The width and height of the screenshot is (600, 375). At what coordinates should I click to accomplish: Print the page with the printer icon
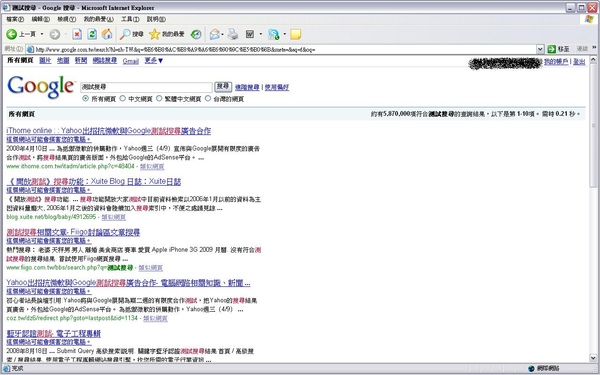click(x=233, y=34)
